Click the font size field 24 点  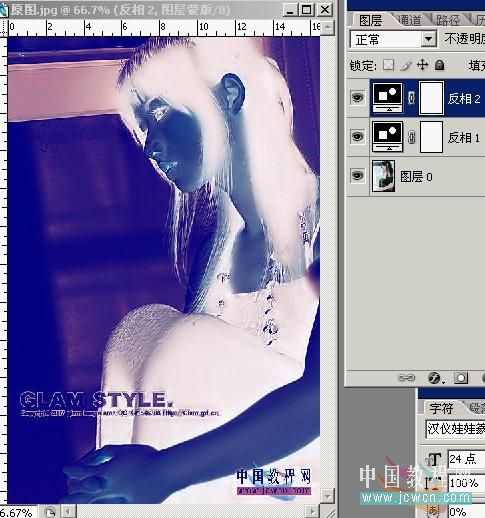pos(466,459)
